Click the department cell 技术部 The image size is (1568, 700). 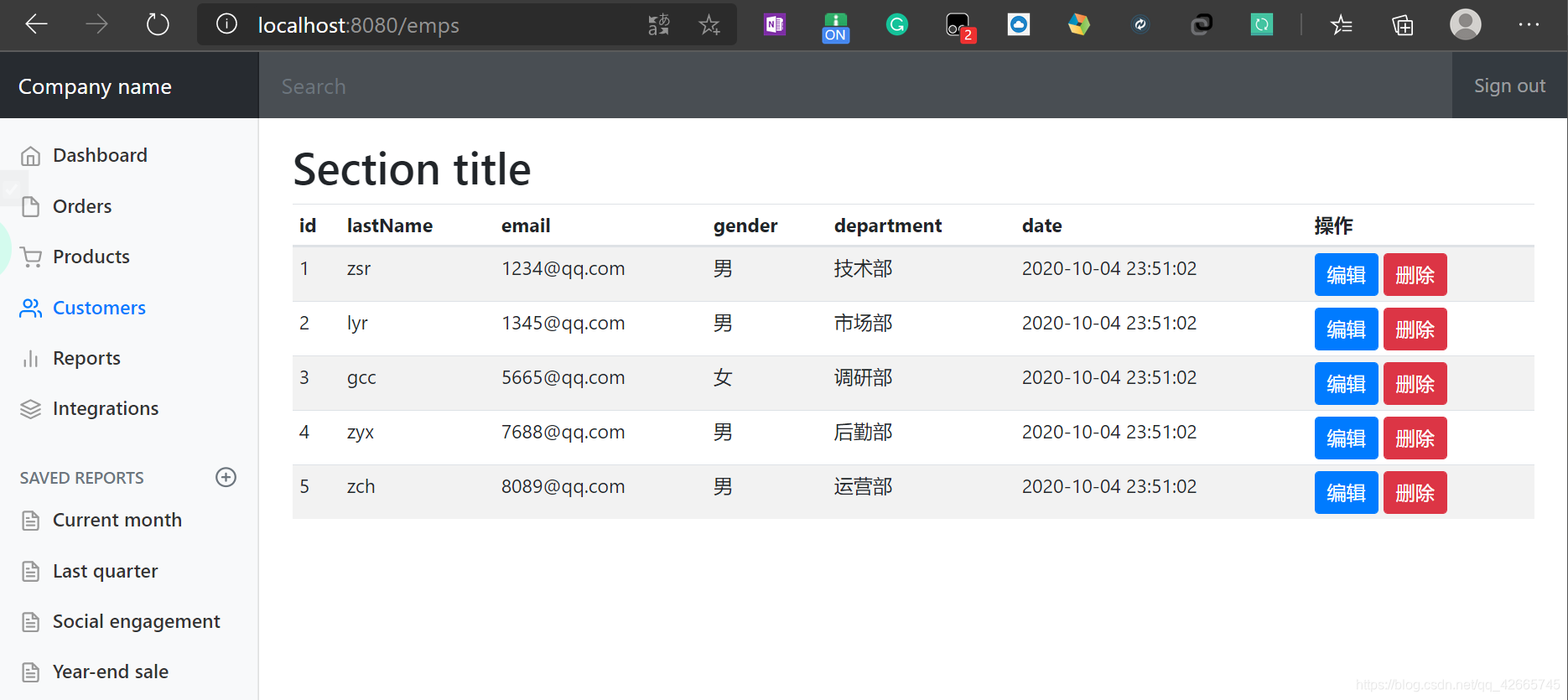[863, 268]
